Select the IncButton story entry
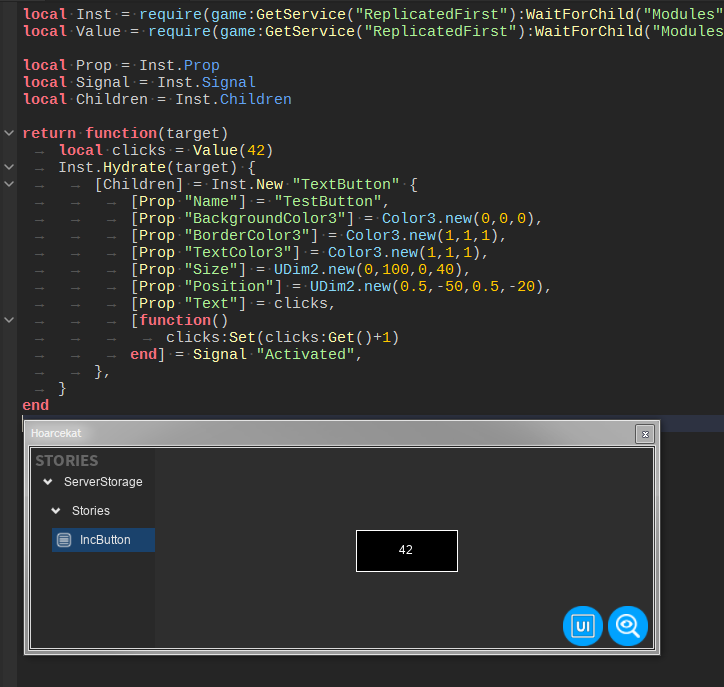Screen dimensions: 724x687 point(105,540)
